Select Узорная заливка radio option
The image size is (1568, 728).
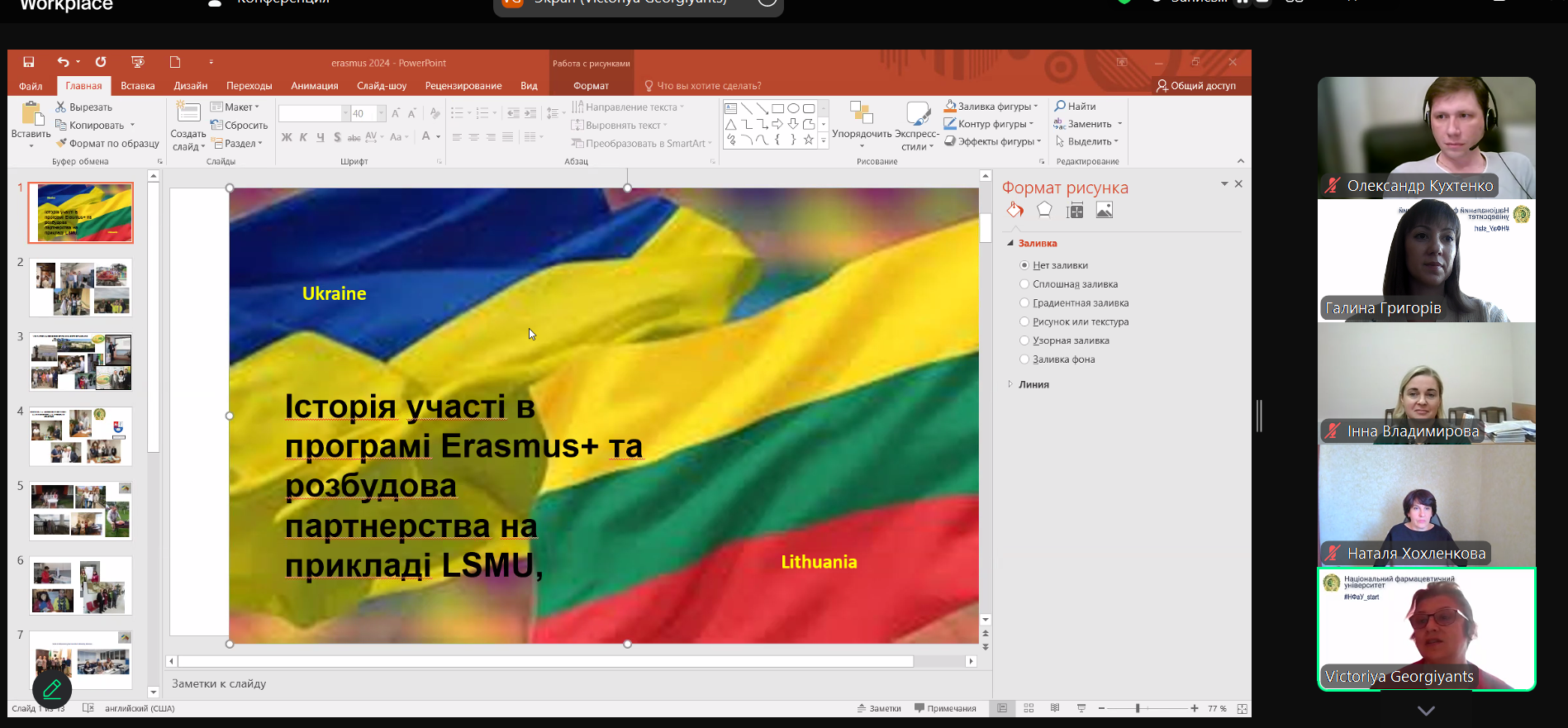click(1024, 340)
